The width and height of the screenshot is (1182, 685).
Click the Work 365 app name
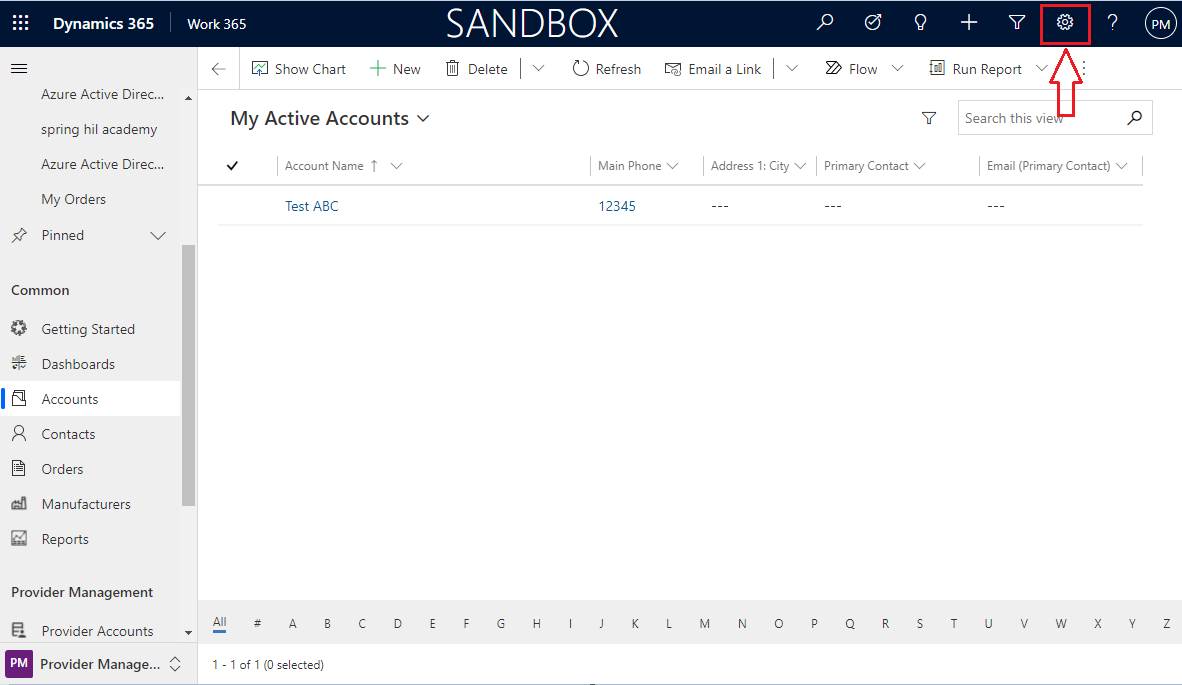point(216,24)
